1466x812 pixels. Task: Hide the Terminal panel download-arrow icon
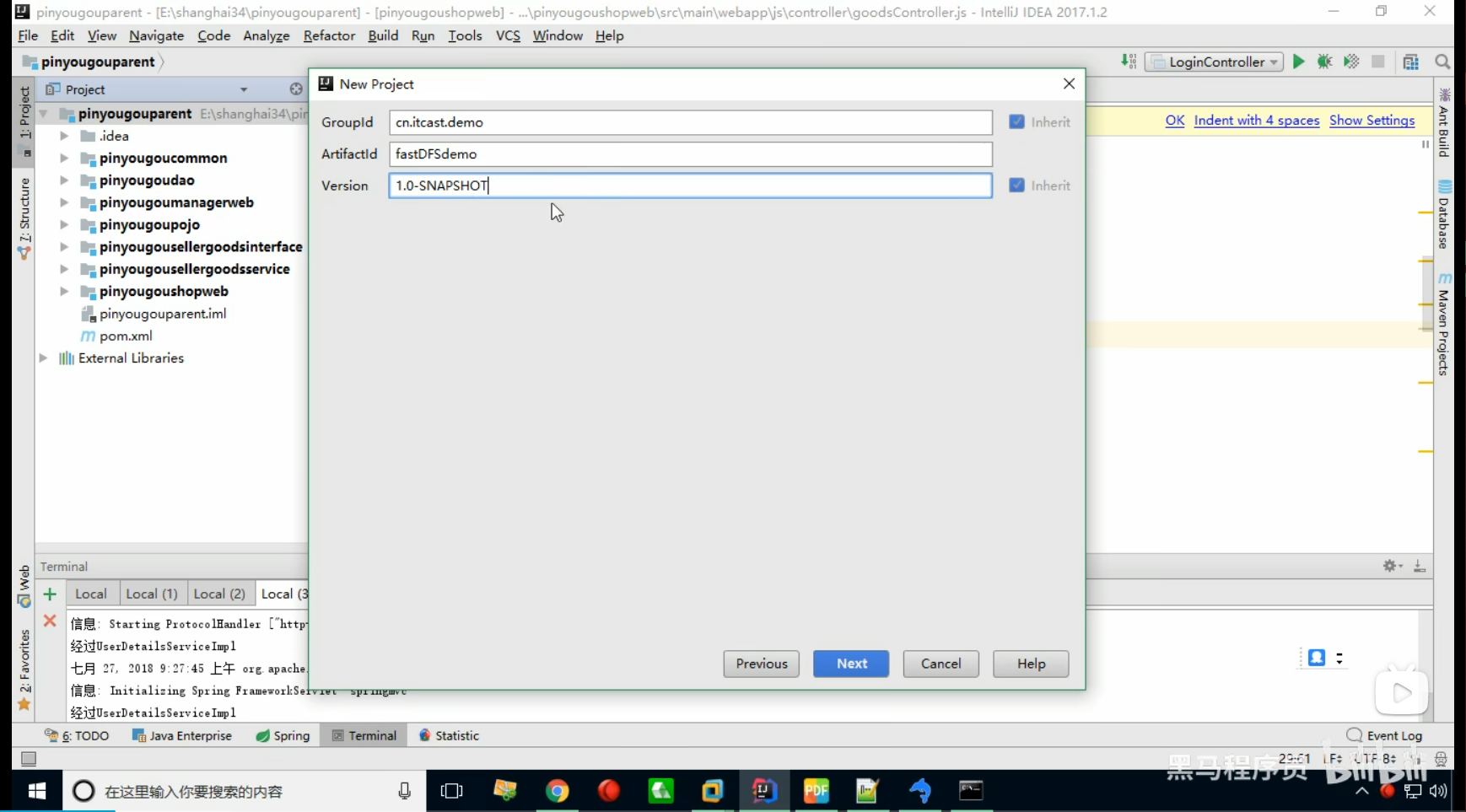[x=1420, y=566]
